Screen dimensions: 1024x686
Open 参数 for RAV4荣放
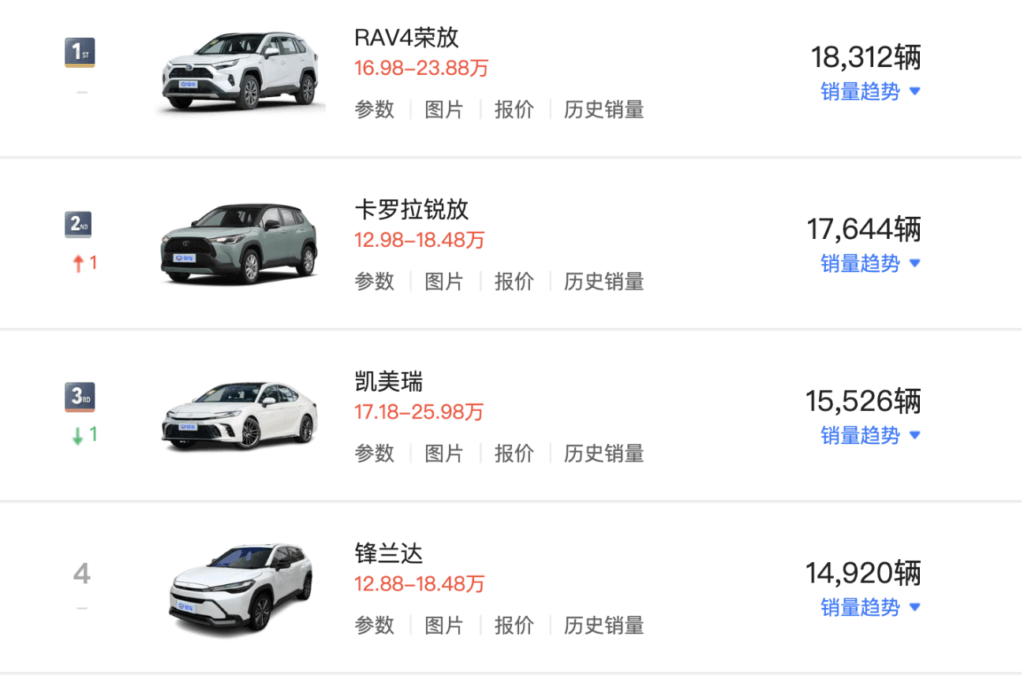[374, 110]
